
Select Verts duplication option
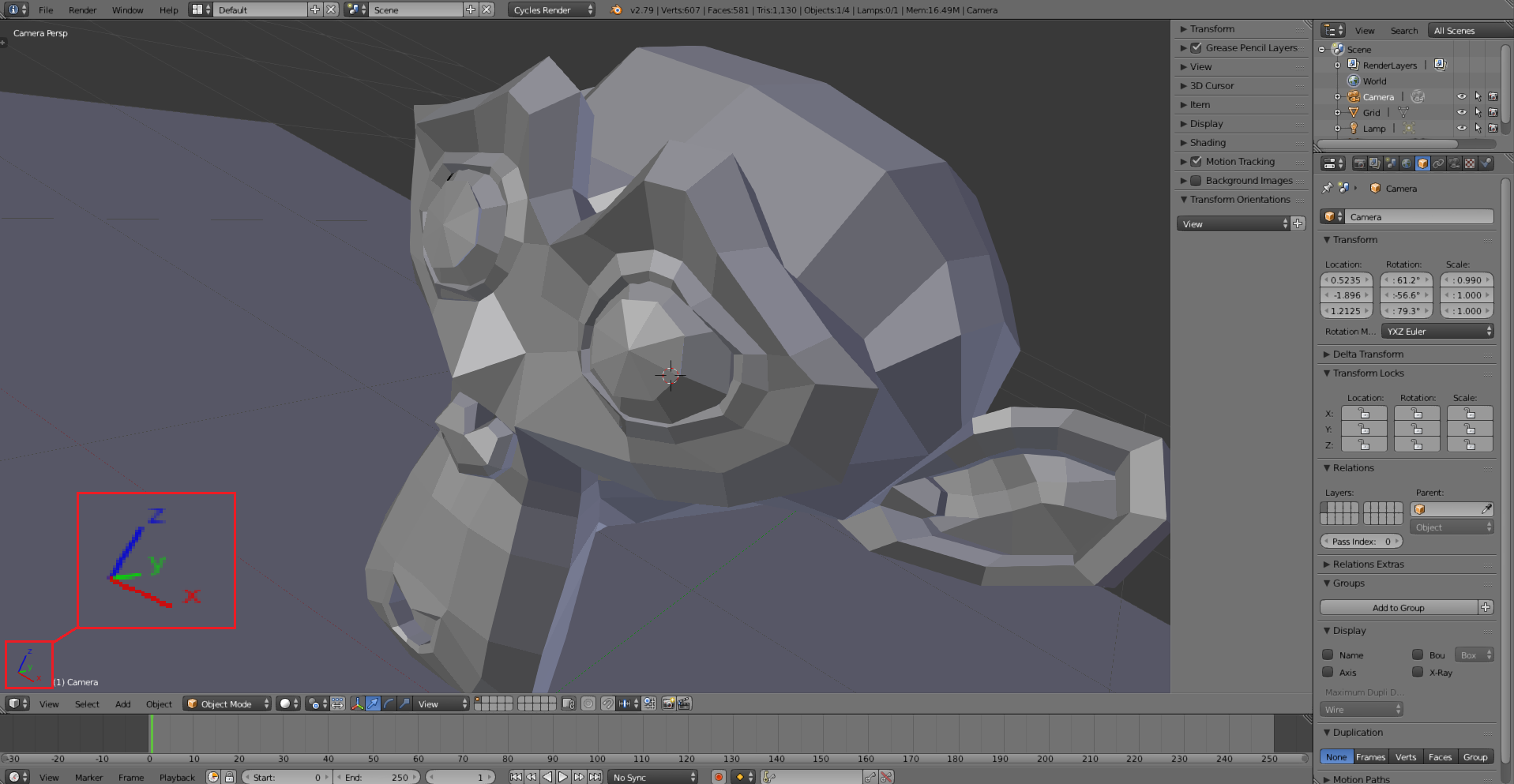1406,756
